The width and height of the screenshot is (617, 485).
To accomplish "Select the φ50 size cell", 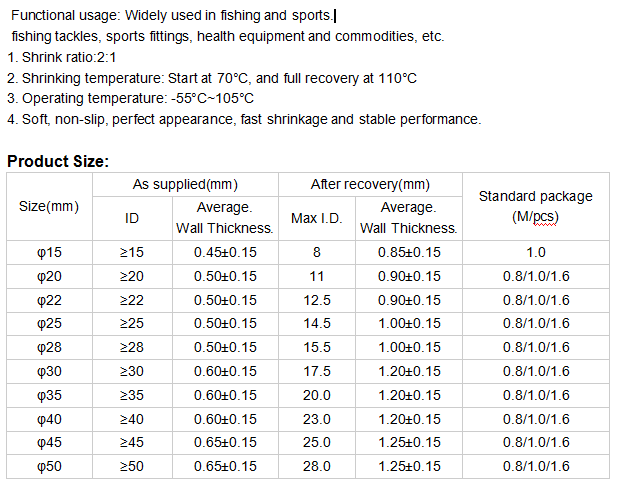I will tap(49, 466).
